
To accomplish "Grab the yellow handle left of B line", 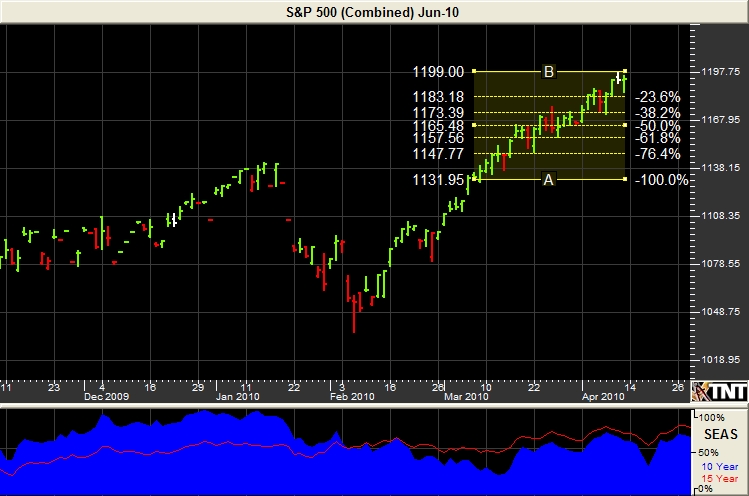I will 474,71.
